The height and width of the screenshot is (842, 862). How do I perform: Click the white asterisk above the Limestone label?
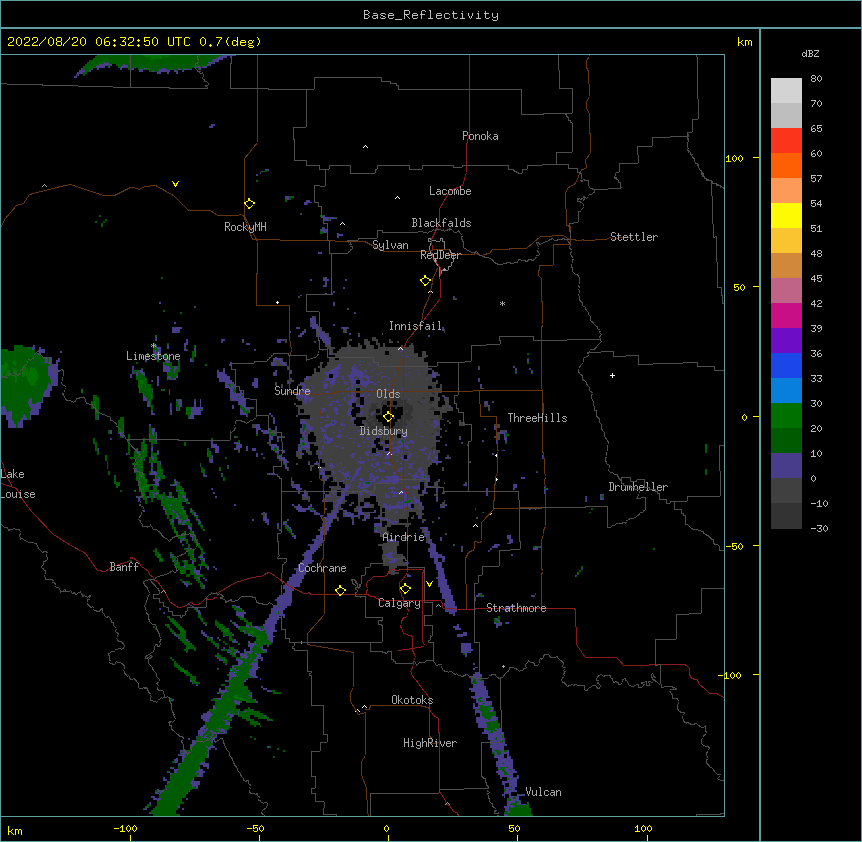tap(153, 346)
